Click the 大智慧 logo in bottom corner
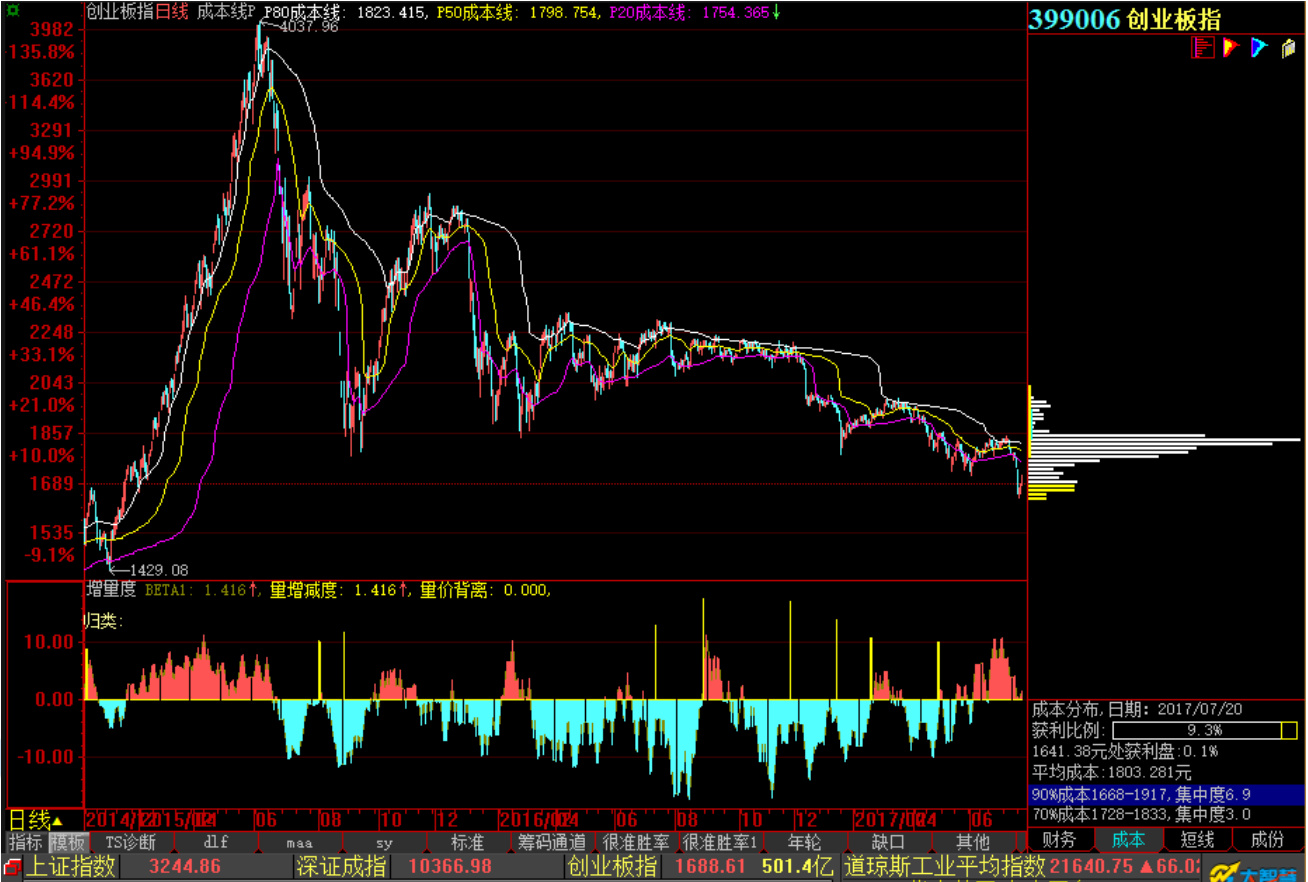 click(1255, 870)
